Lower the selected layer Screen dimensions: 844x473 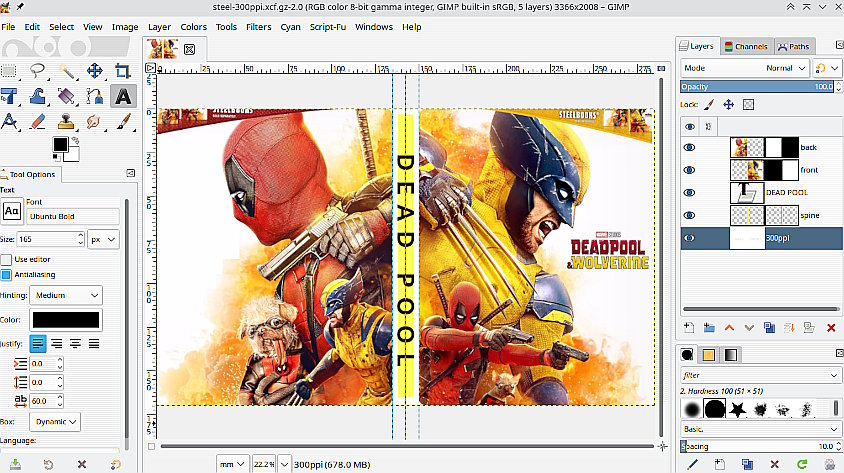749,327
